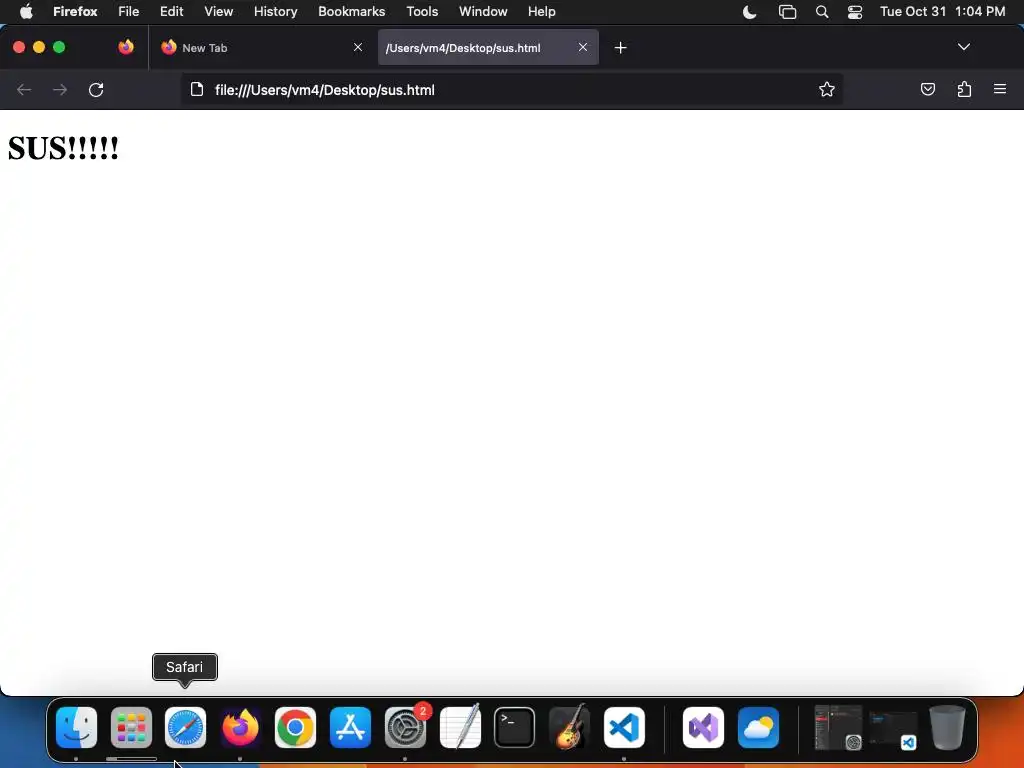Launch Safari from the Dock
The image size is (1024, 768).
click(x=185, y=727)
